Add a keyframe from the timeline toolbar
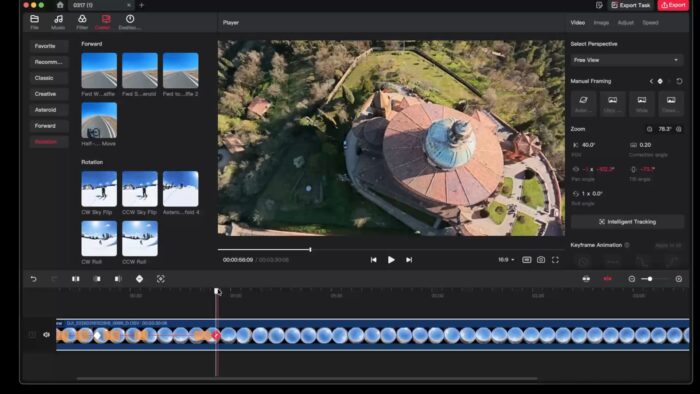The width and height of the screenshot is (700, 394). tap(139, 279)
